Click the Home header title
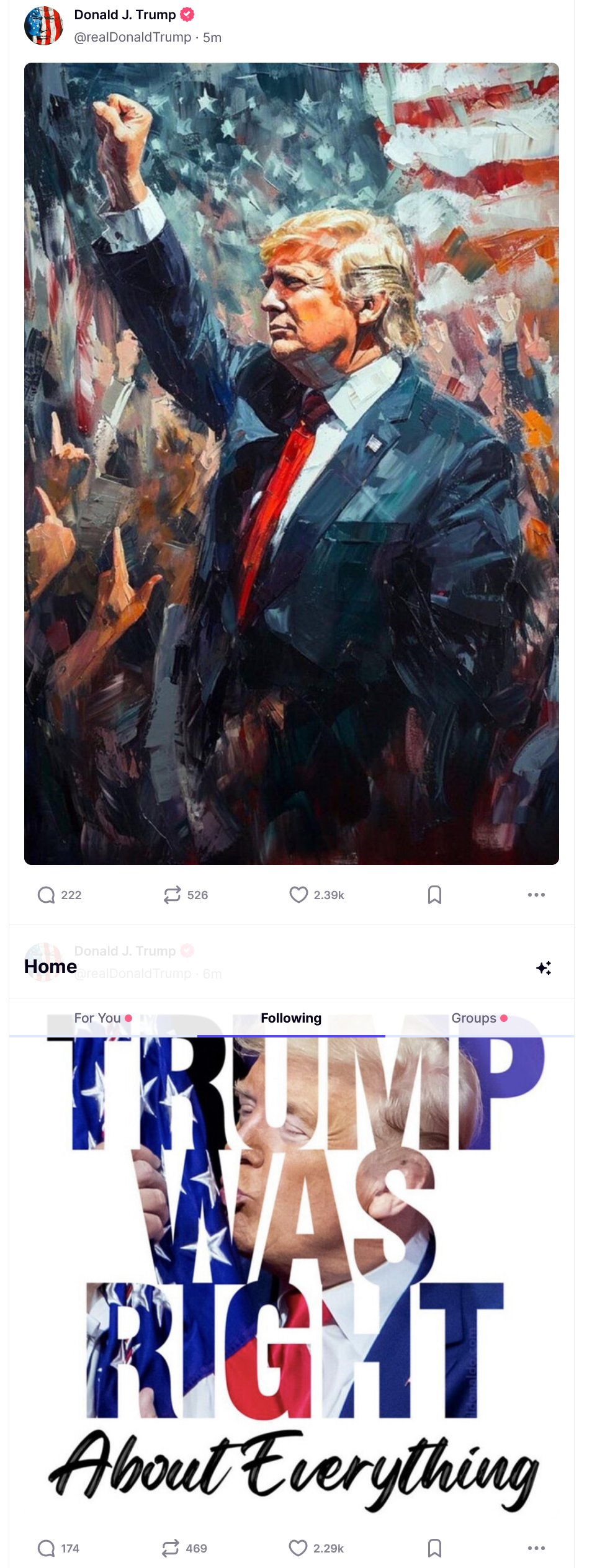This screenshot has width=592, height=1568. (x=50, y=967)
